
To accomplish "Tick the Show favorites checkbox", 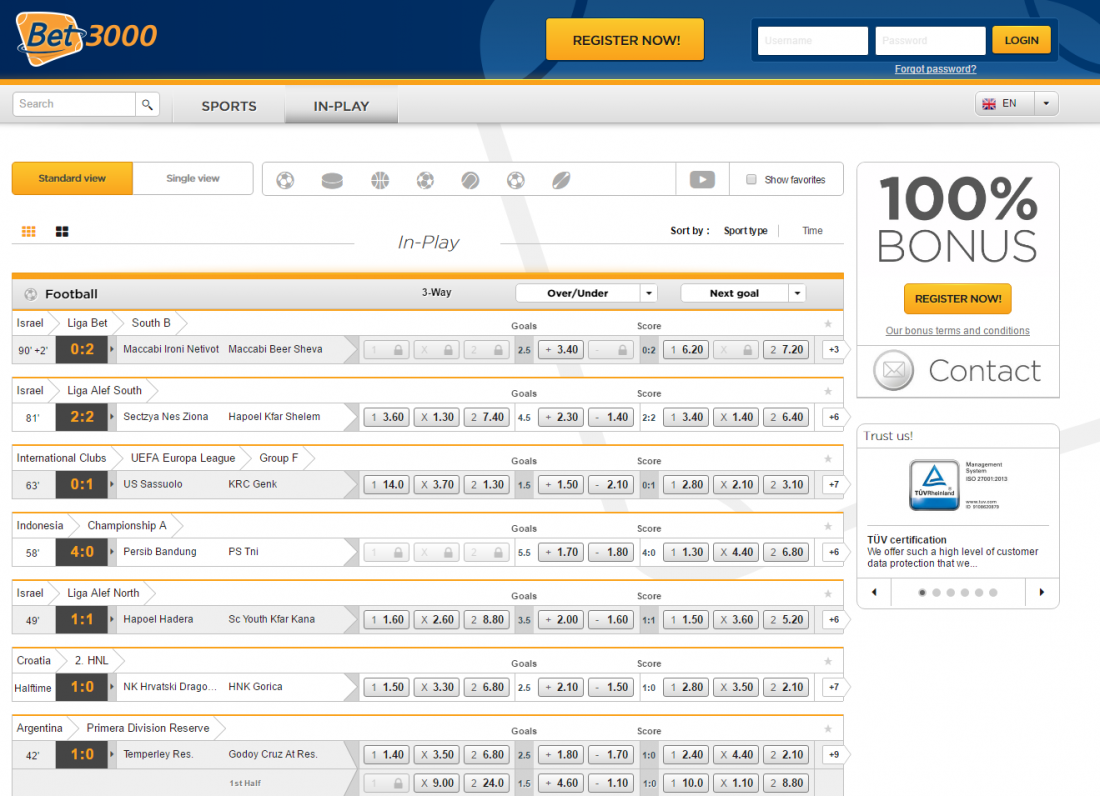I will click(751, 180).
